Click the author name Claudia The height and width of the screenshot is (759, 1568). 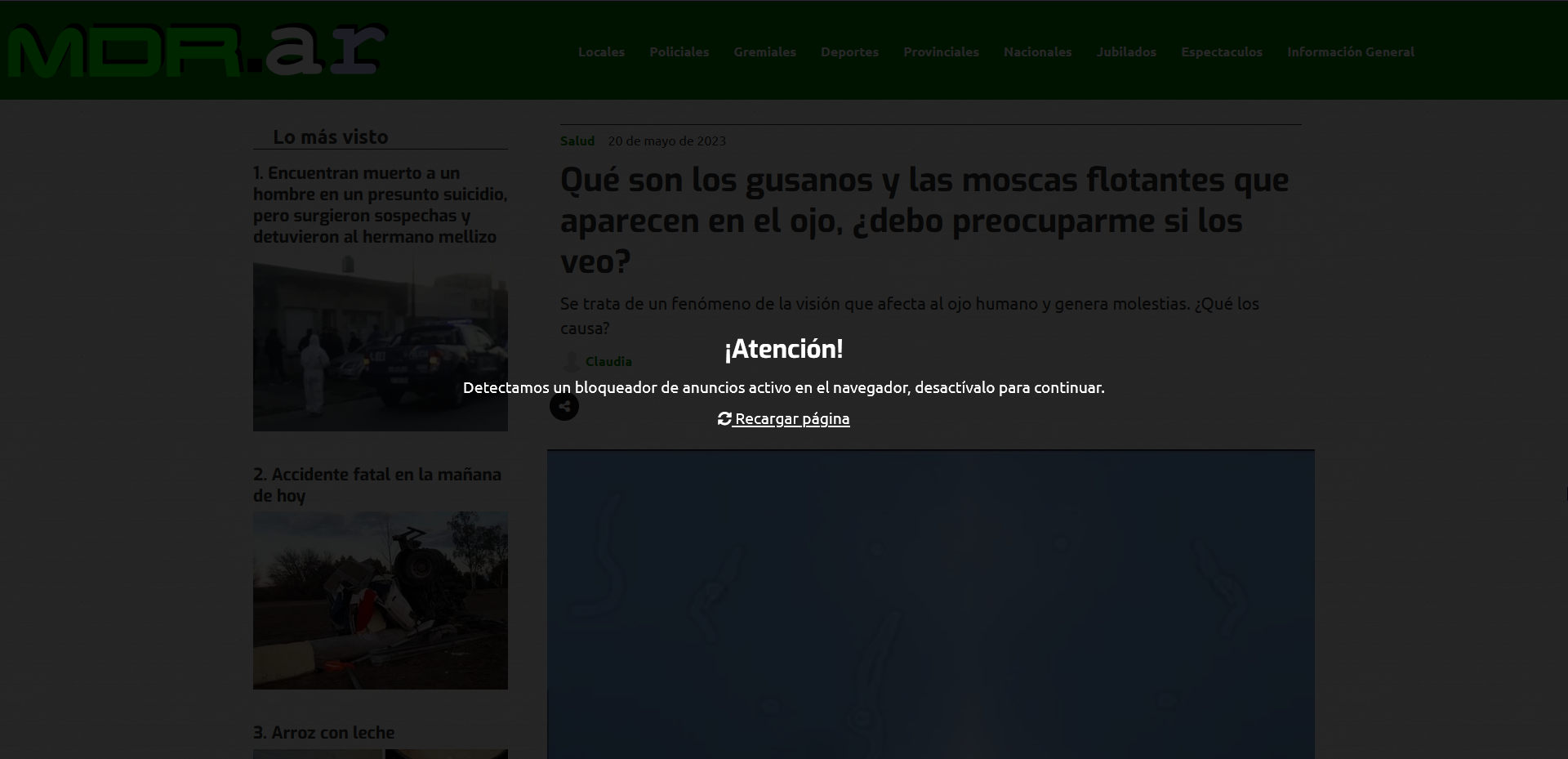tap(608, 361)
